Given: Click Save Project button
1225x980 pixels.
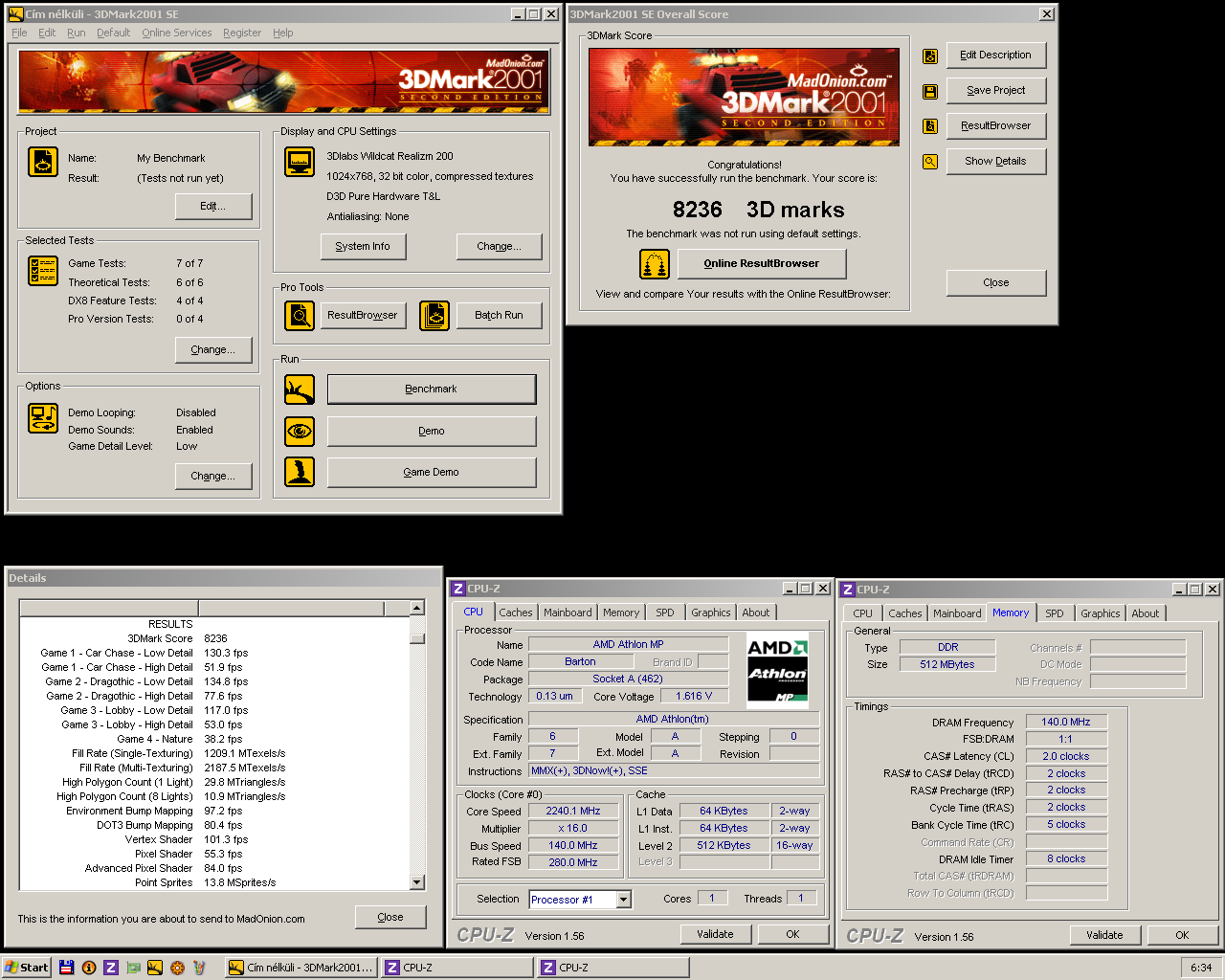Looking at the screenshot, I should [996, 91].
